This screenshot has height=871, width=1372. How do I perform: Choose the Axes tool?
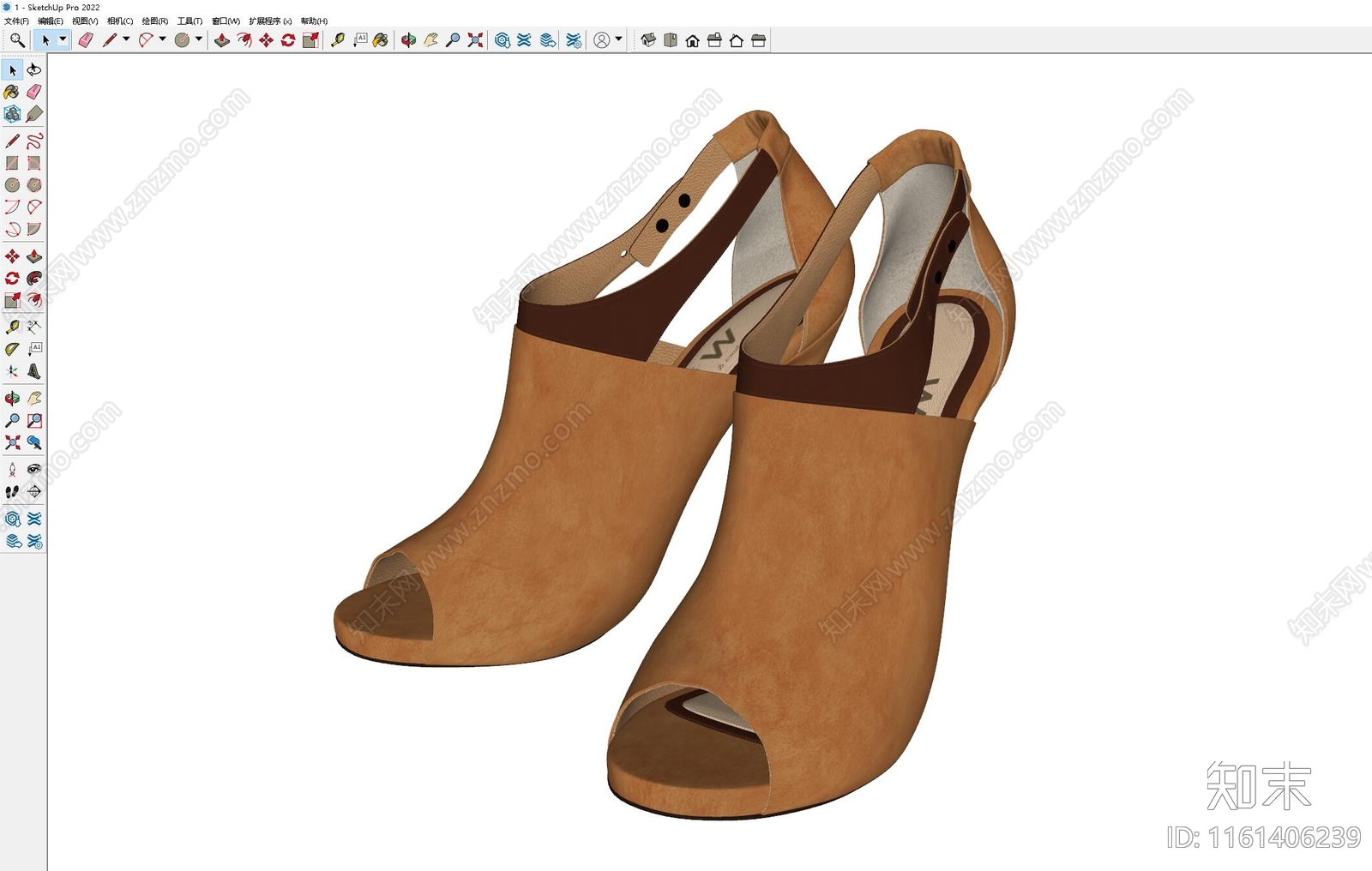12,371
